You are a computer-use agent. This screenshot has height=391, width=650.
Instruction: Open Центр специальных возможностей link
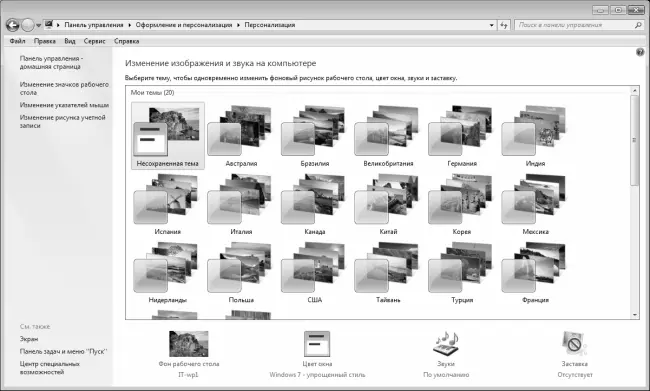[49, 368]
